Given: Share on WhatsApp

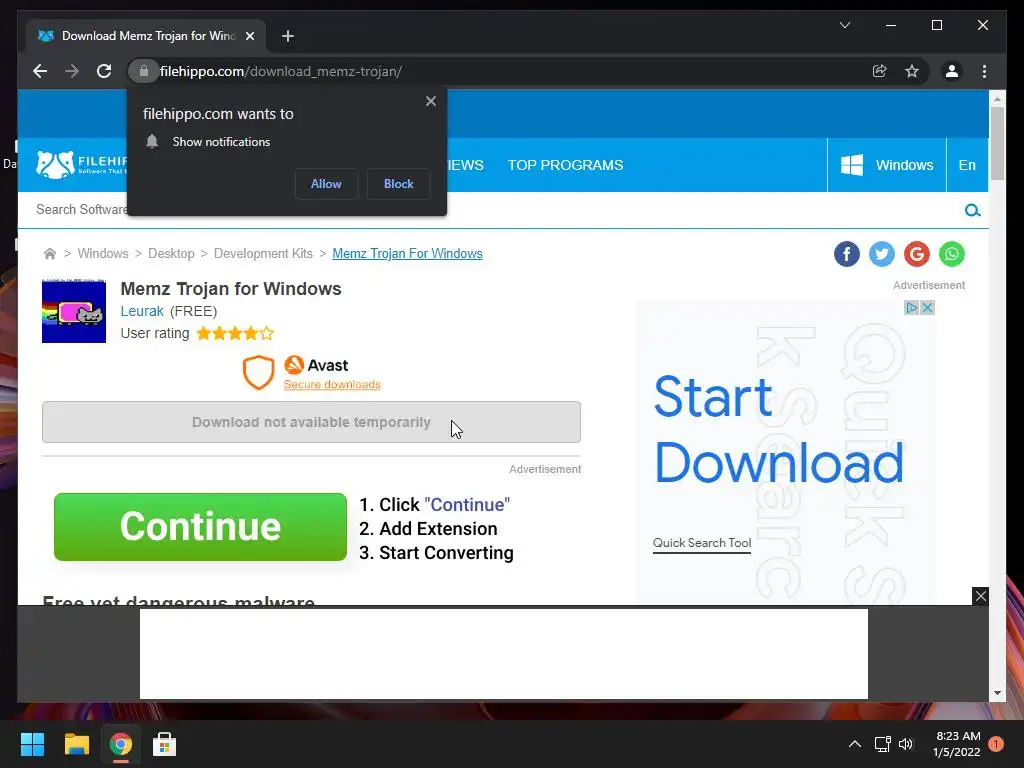Looking at the screenshot, I should [x=952, y=254].
